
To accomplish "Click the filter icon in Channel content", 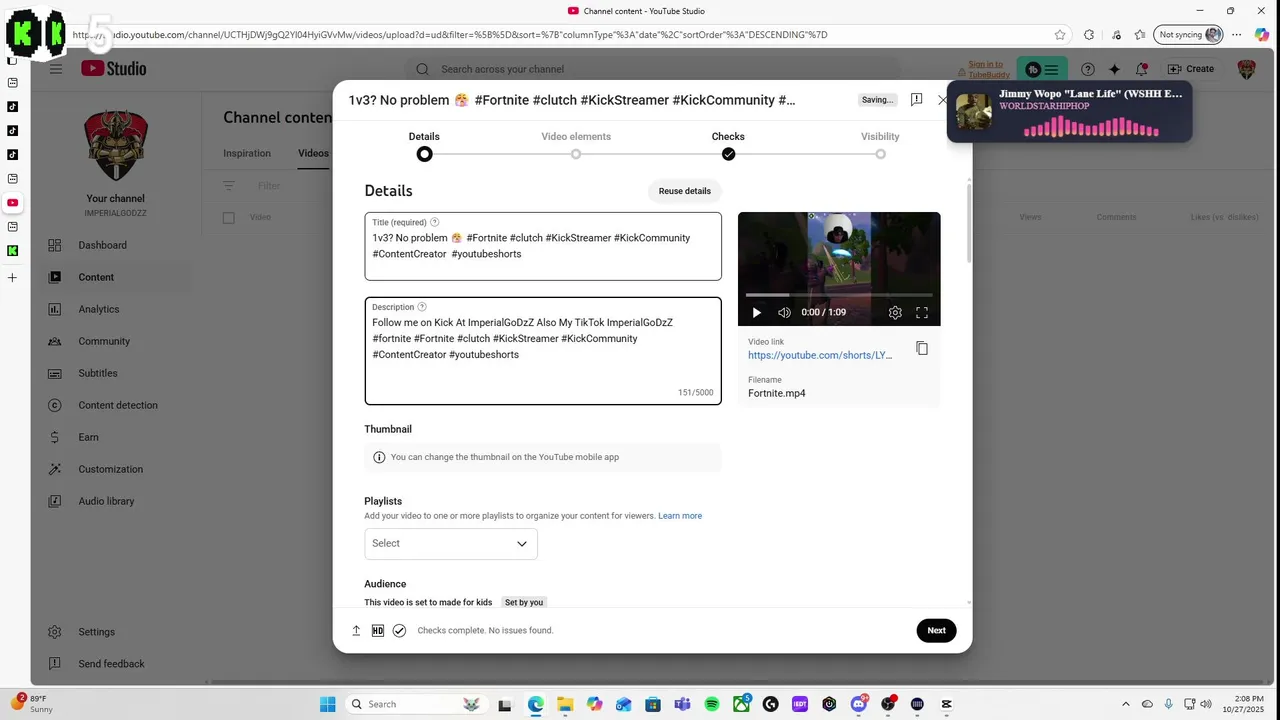I will click(x=229, y=186).
